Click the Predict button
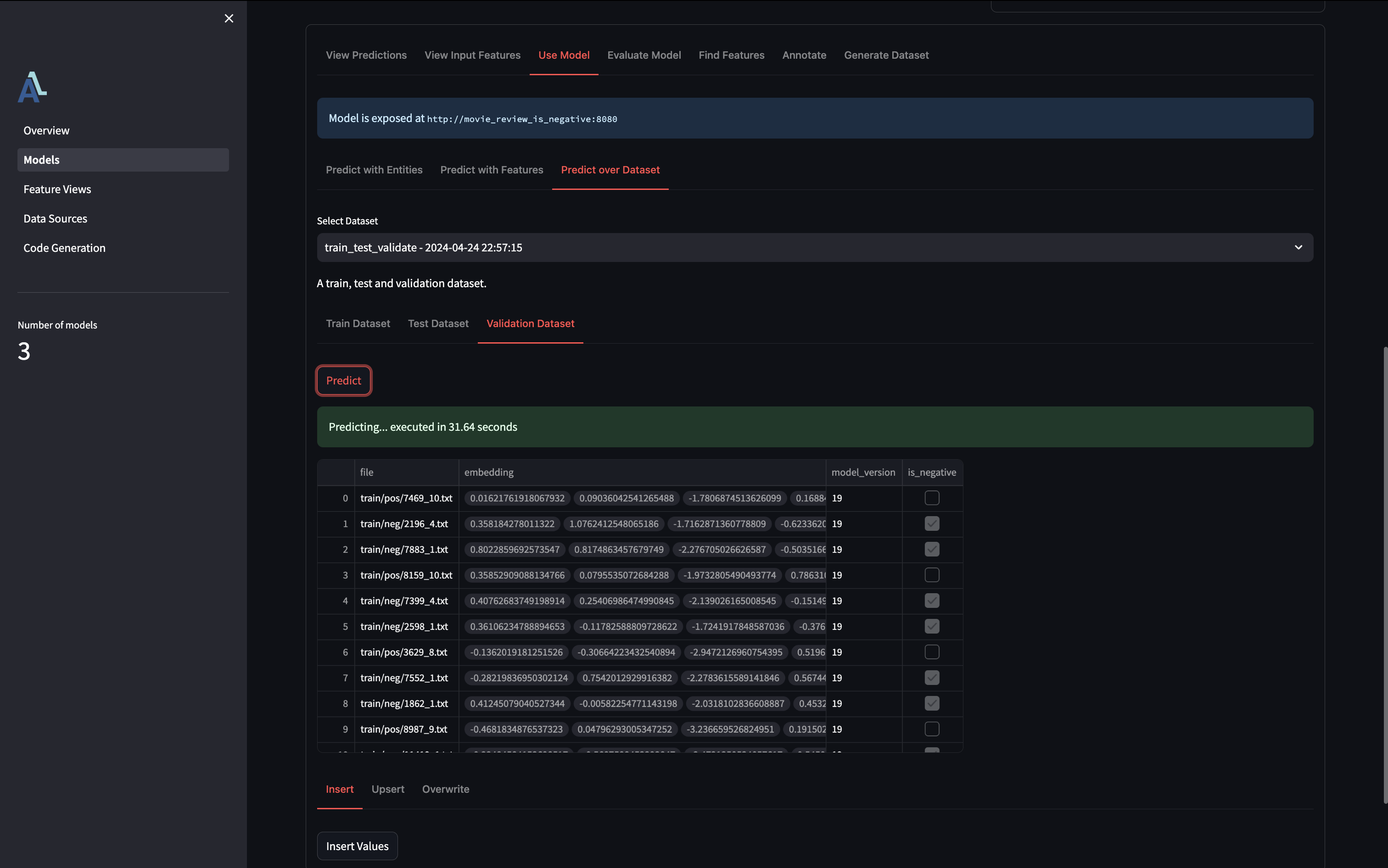Image resolution: width=1388 pixels, height=868 pixels. tap(343, 381)
